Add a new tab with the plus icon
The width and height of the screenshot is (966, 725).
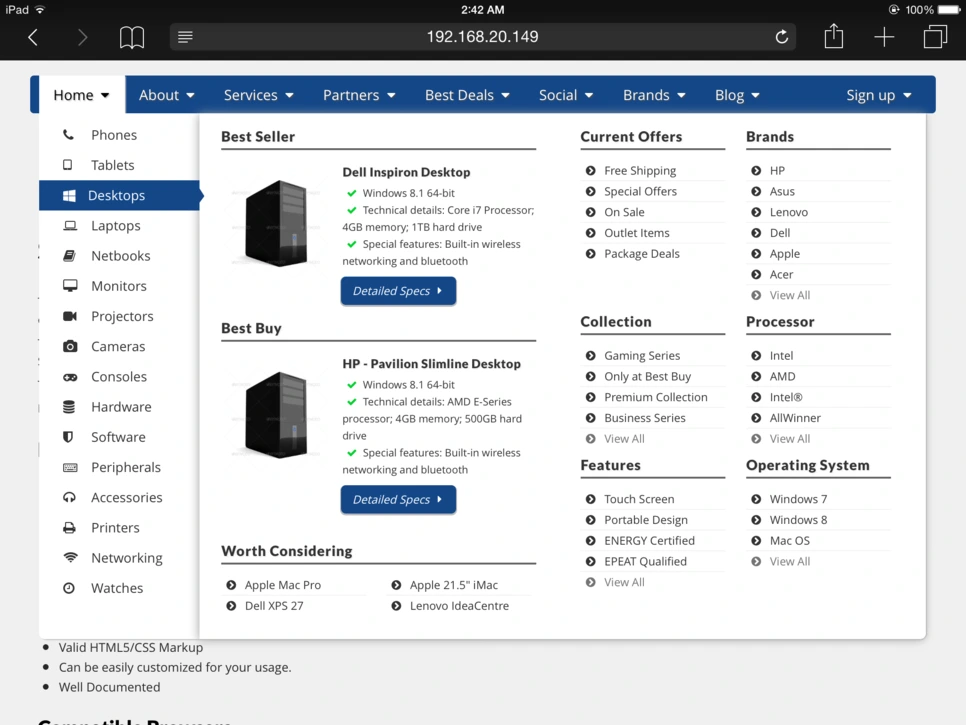click(884, 37)
